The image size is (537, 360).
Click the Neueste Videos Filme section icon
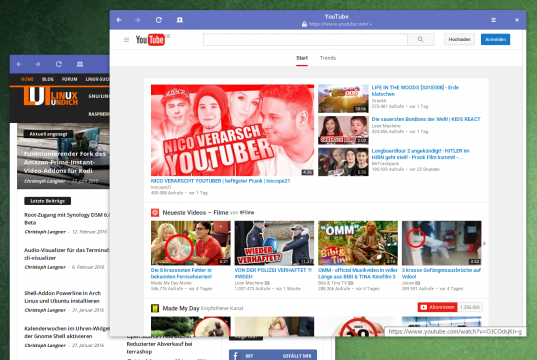pyautogui.click(x=155, y=213)
